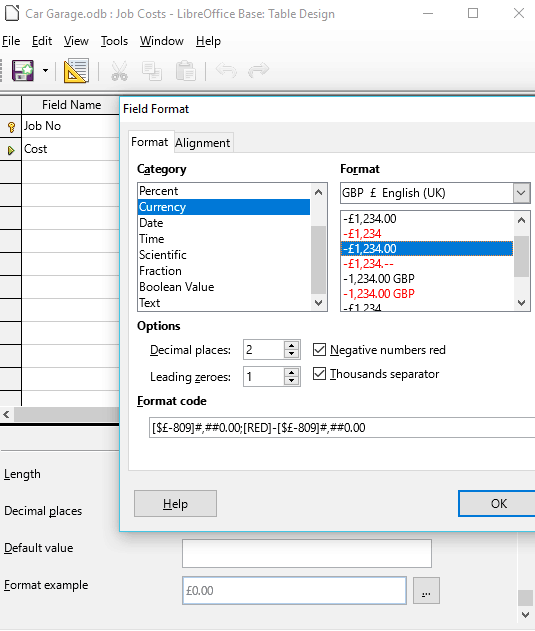Select the primary key icon beside Job No
The height and width of the screenshot is (631, 535).
(11, 127)
